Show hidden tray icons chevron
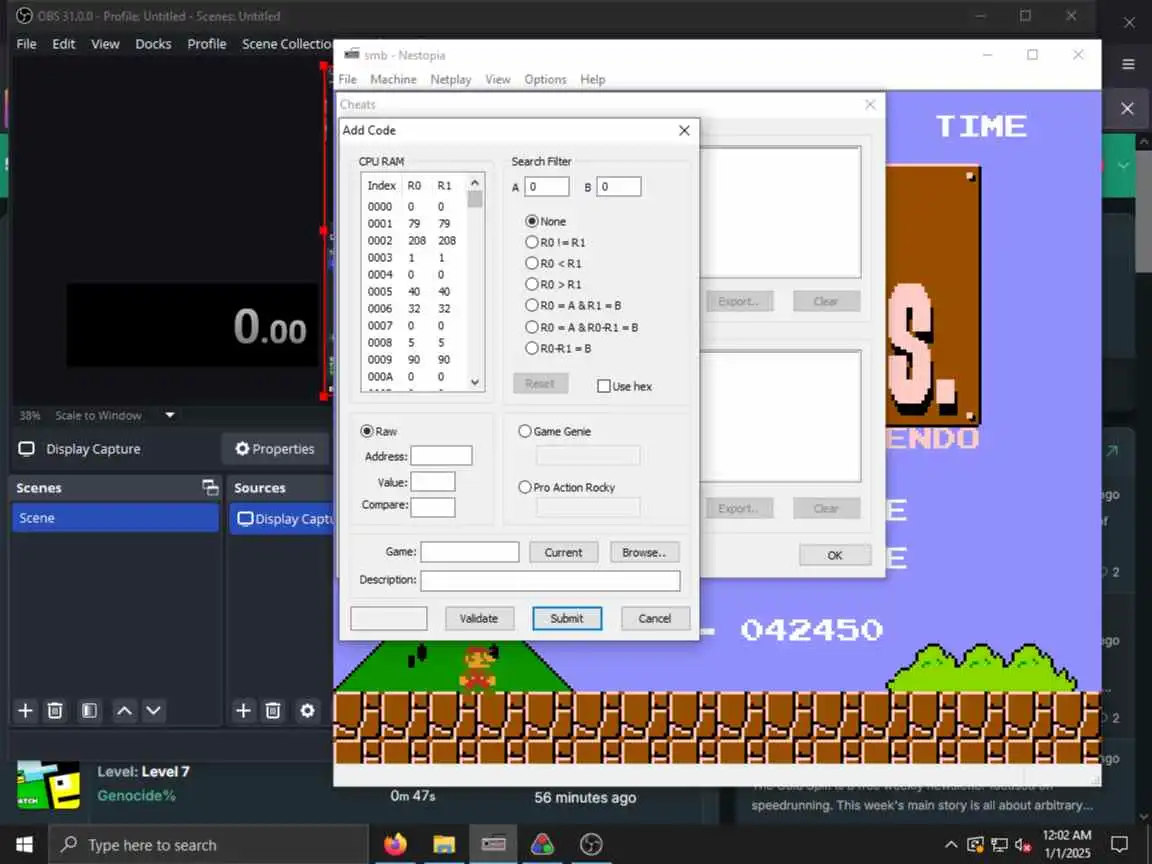1152x864 pixels. (x=951, y=845)
